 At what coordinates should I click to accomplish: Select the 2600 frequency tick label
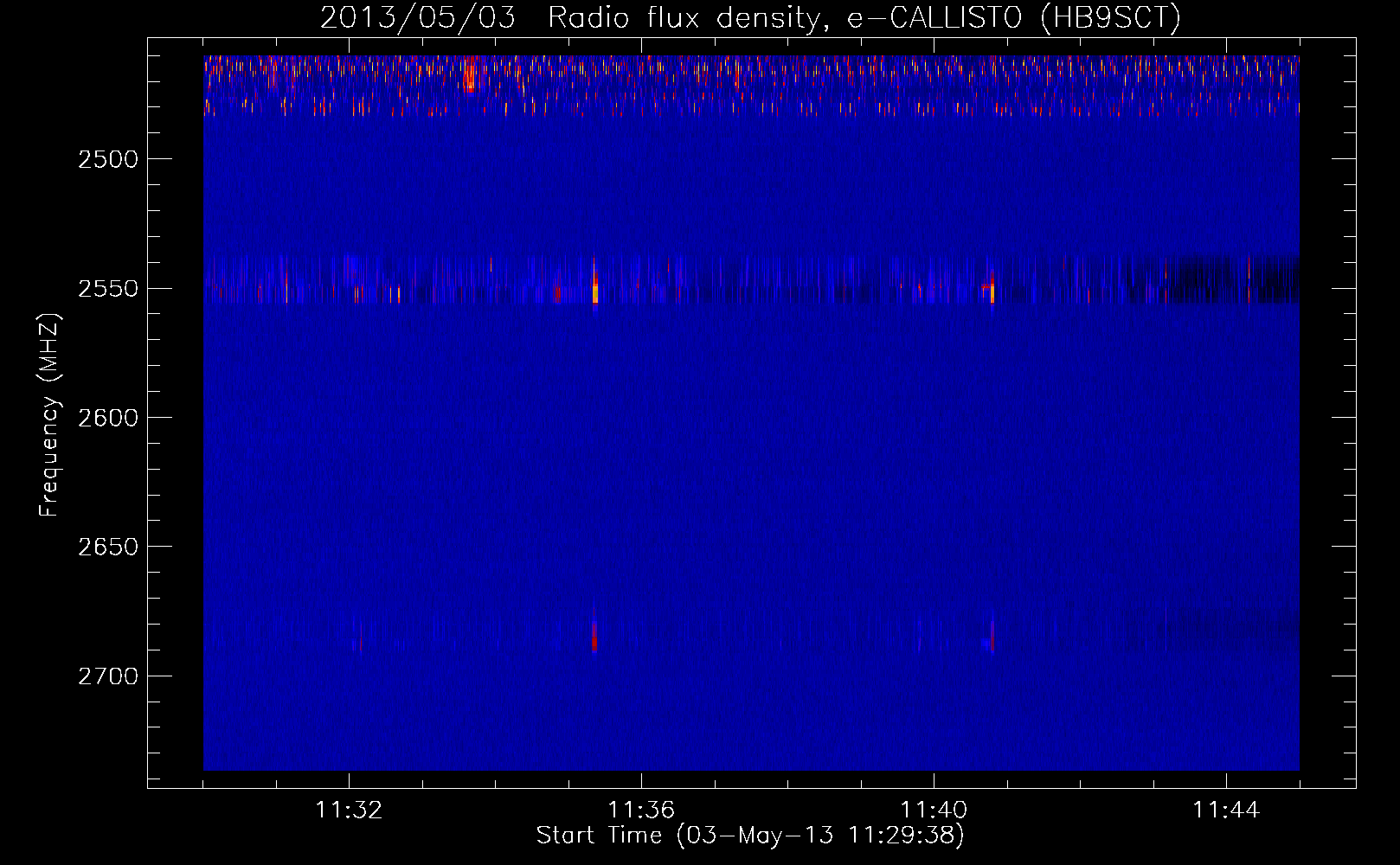click(x=107, y=418)
